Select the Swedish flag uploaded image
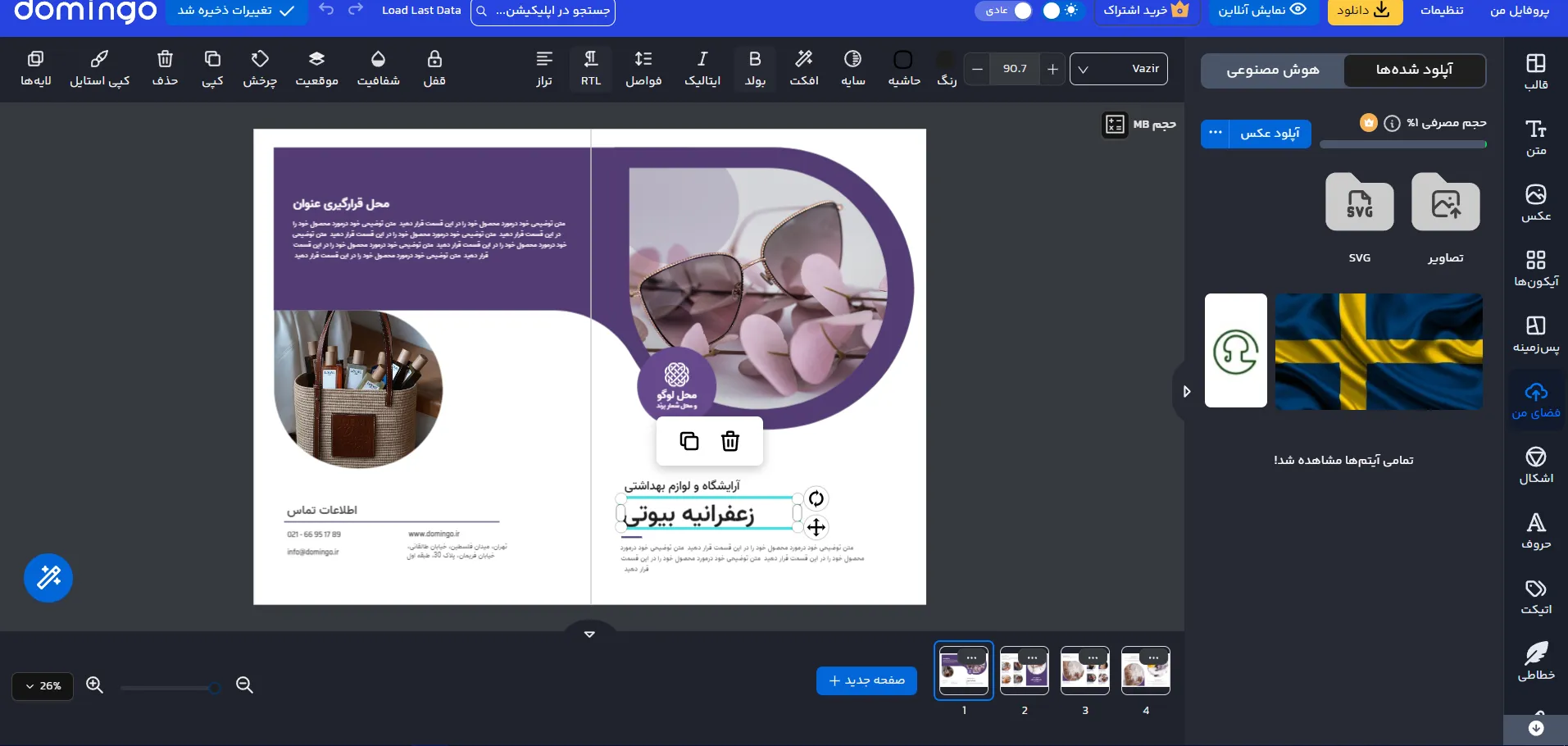Image resolution: width=1568 pixels, height=746 pixels. [1379, 352]
